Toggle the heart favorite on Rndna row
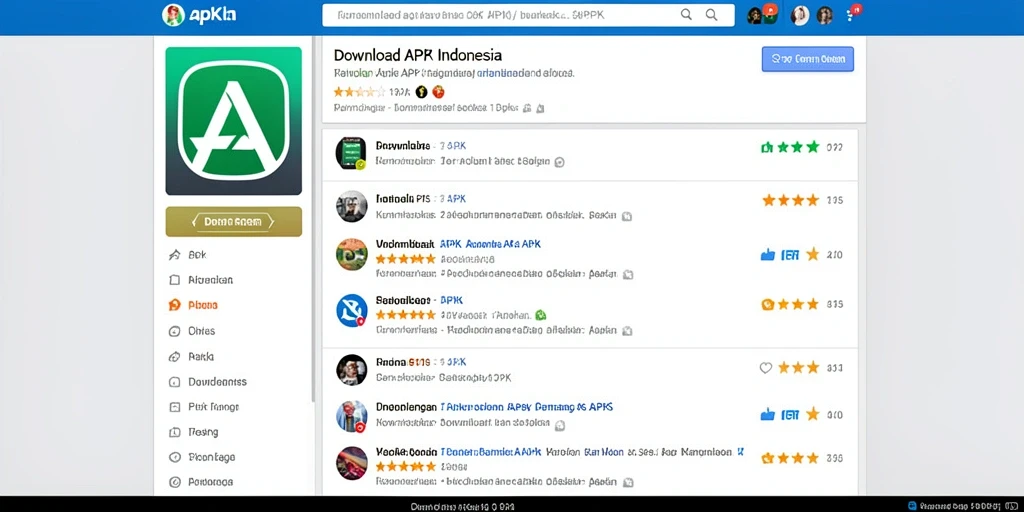This screenshot has height=512, width=1024. pos(765,368)
